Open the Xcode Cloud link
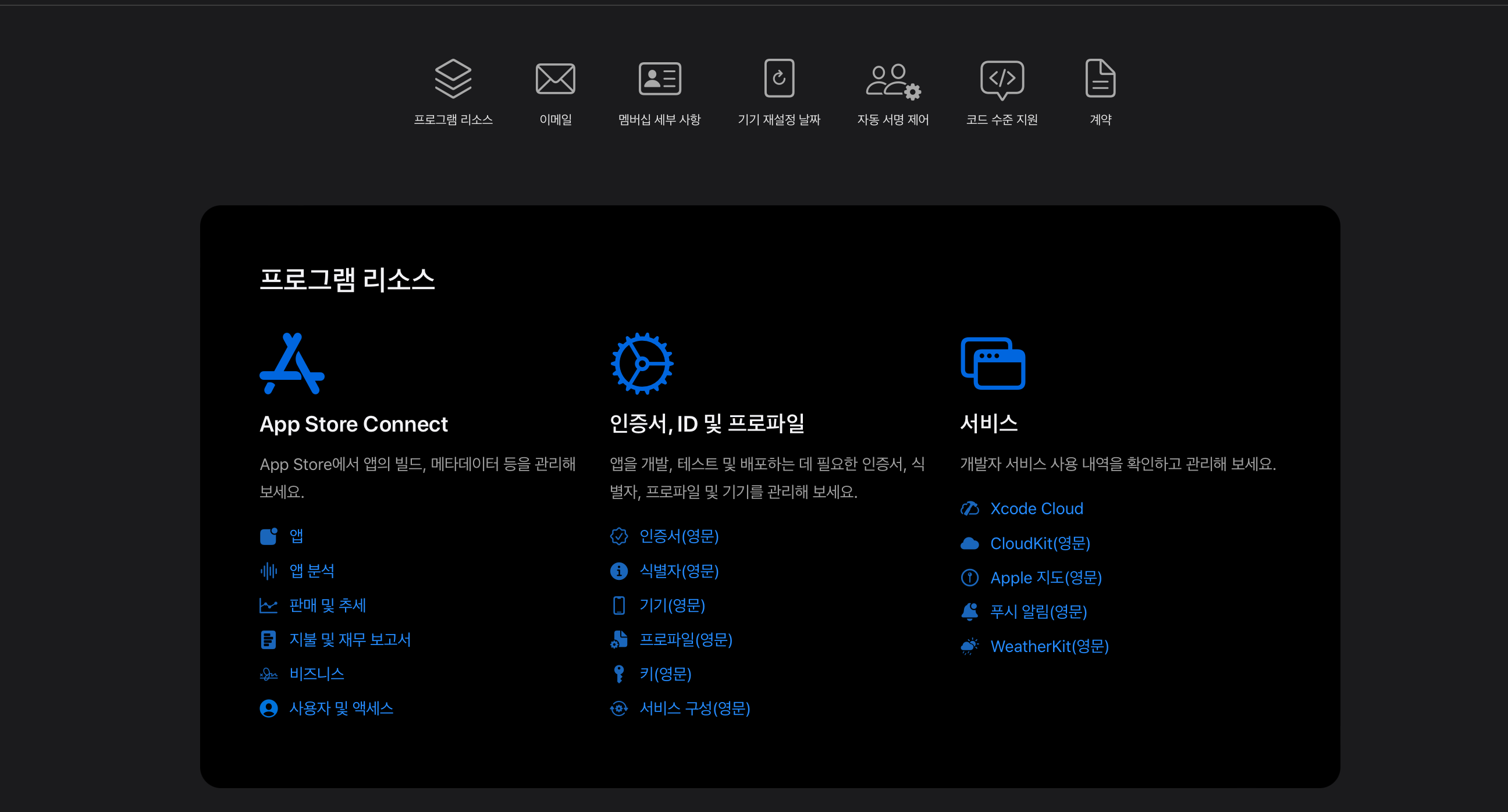This screenshot has height=812, width=1508. click(x=1036, y=509)
